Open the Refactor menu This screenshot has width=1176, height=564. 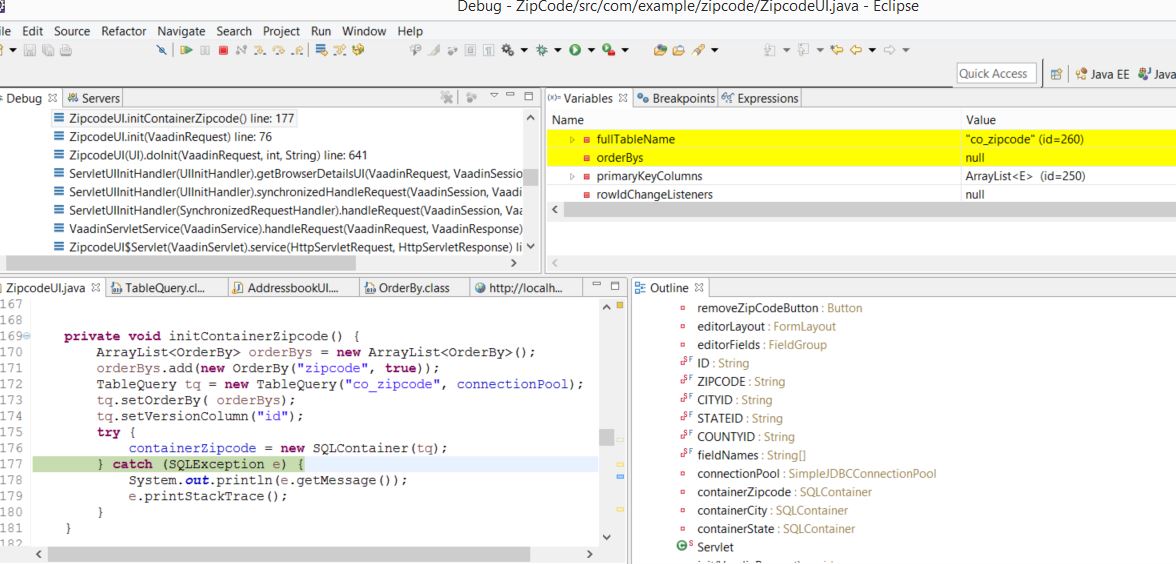click(x=123, y=31)
